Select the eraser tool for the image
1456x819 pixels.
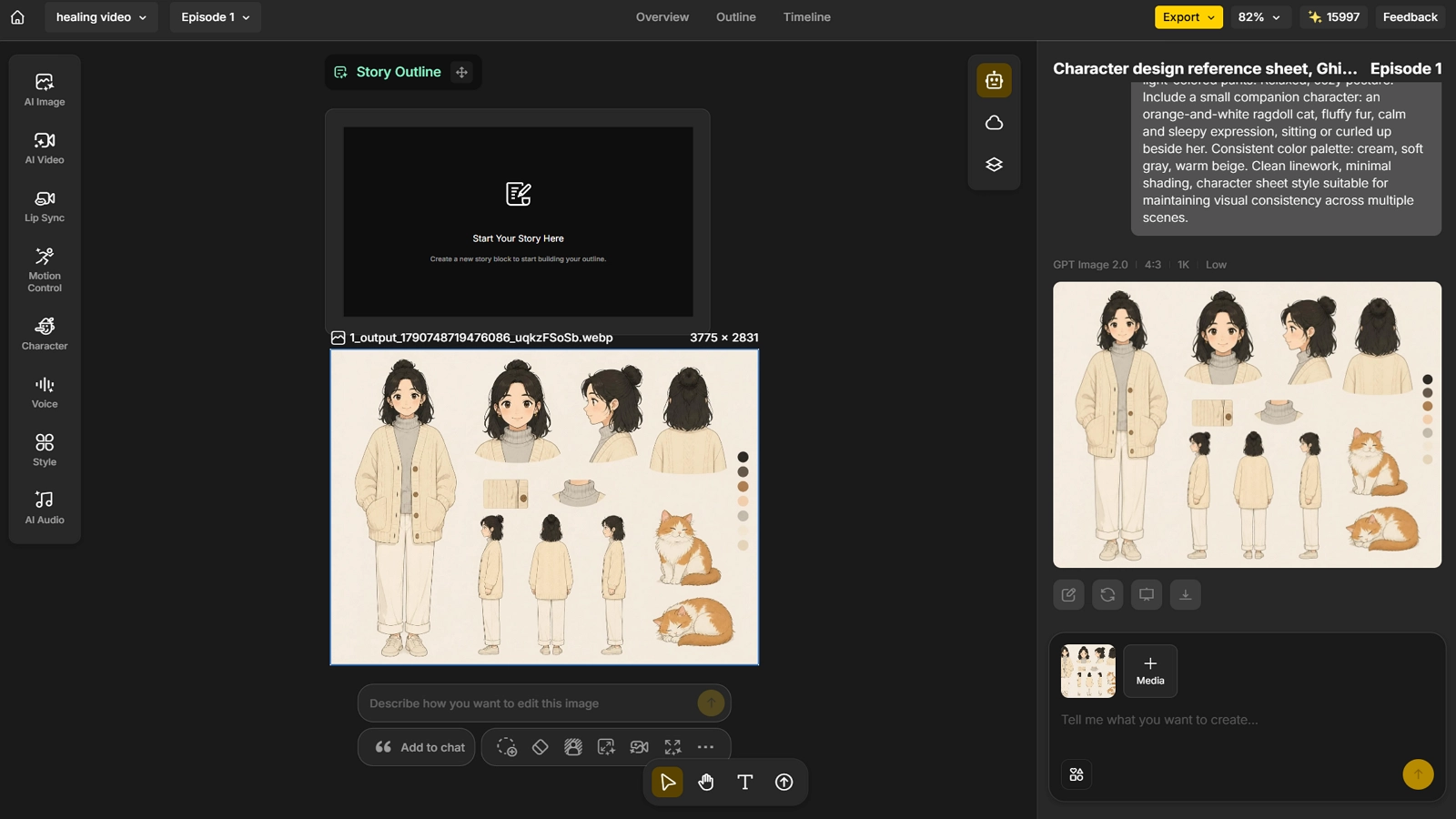(x=540, y=747)
